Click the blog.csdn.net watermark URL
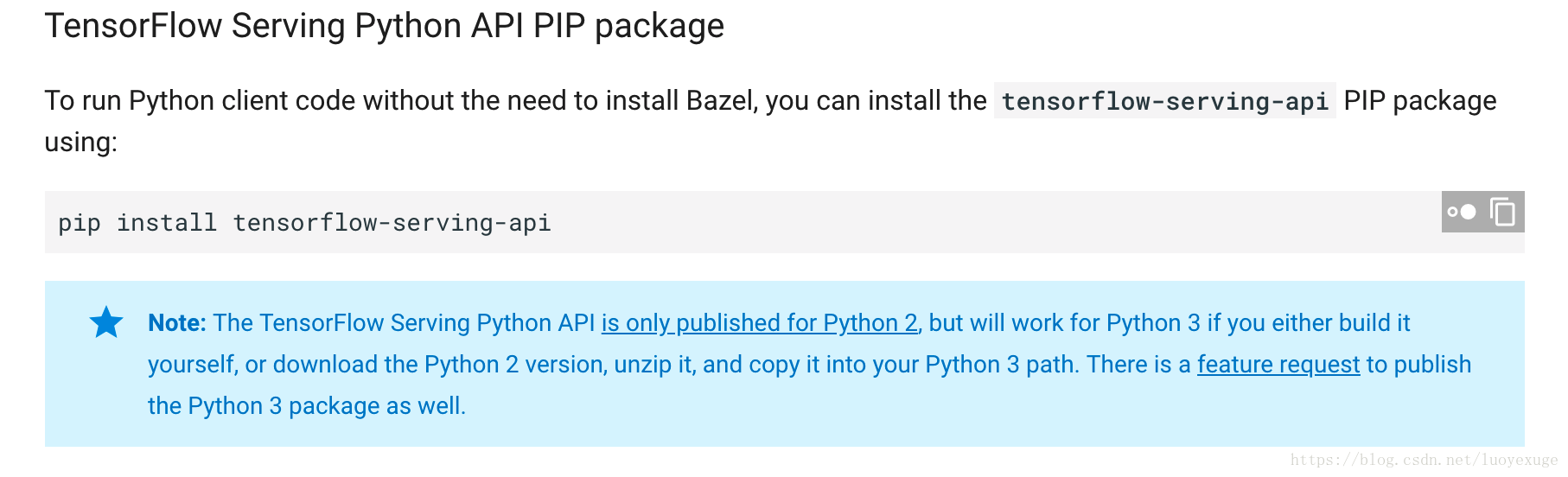Image resolution: width=1568 pixels, height=477 pixels. click(1424, 460)
